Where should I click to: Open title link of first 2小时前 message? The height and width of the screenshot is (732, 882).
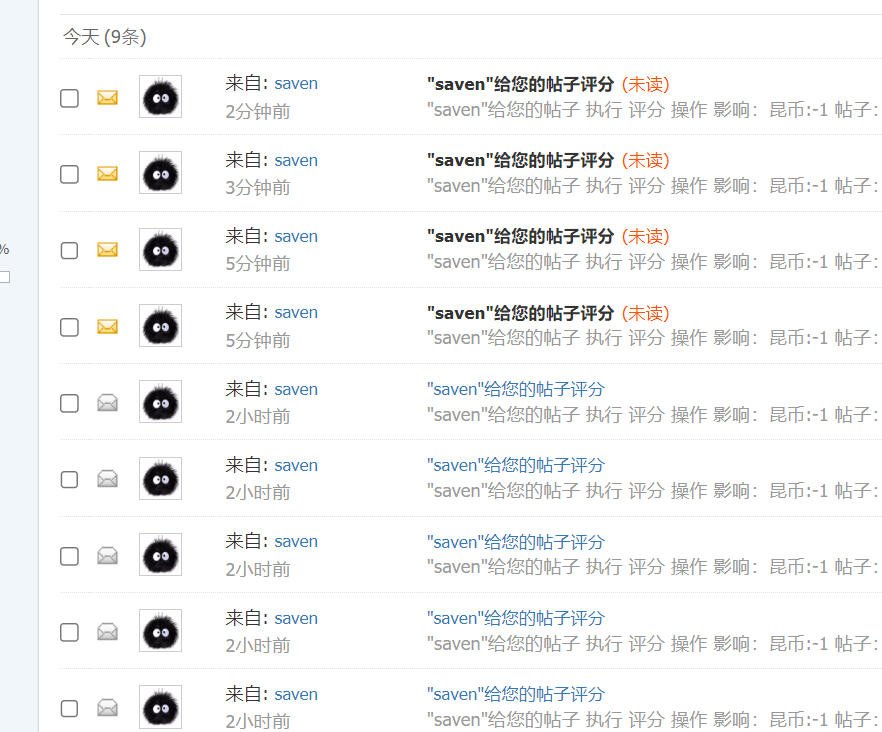(516, 389)
